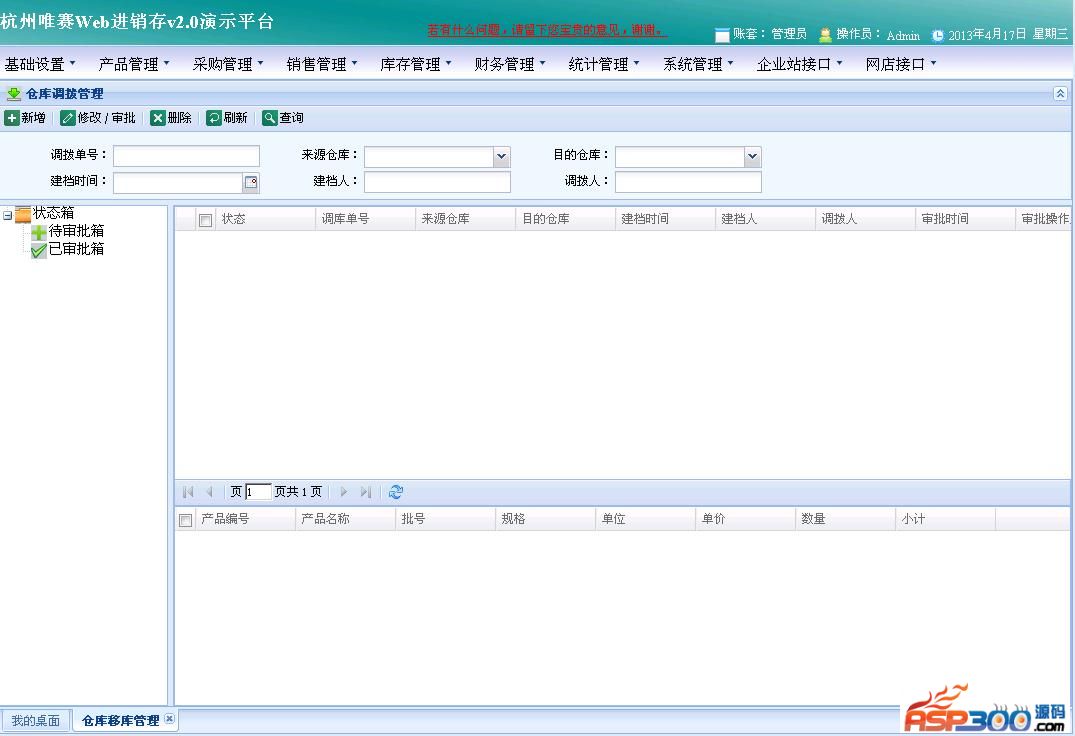
Task: Click the 删除 delete icon
Action: click(158, 118)
